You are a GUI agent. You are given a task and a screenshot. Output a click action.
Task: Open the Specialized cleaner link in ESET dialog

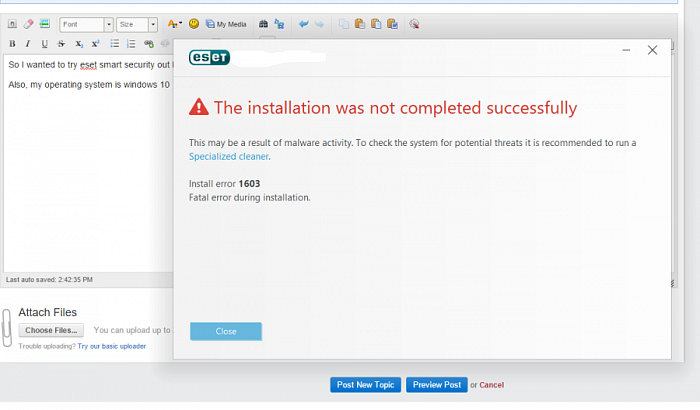pyautogui.click(x=229, y=156)
